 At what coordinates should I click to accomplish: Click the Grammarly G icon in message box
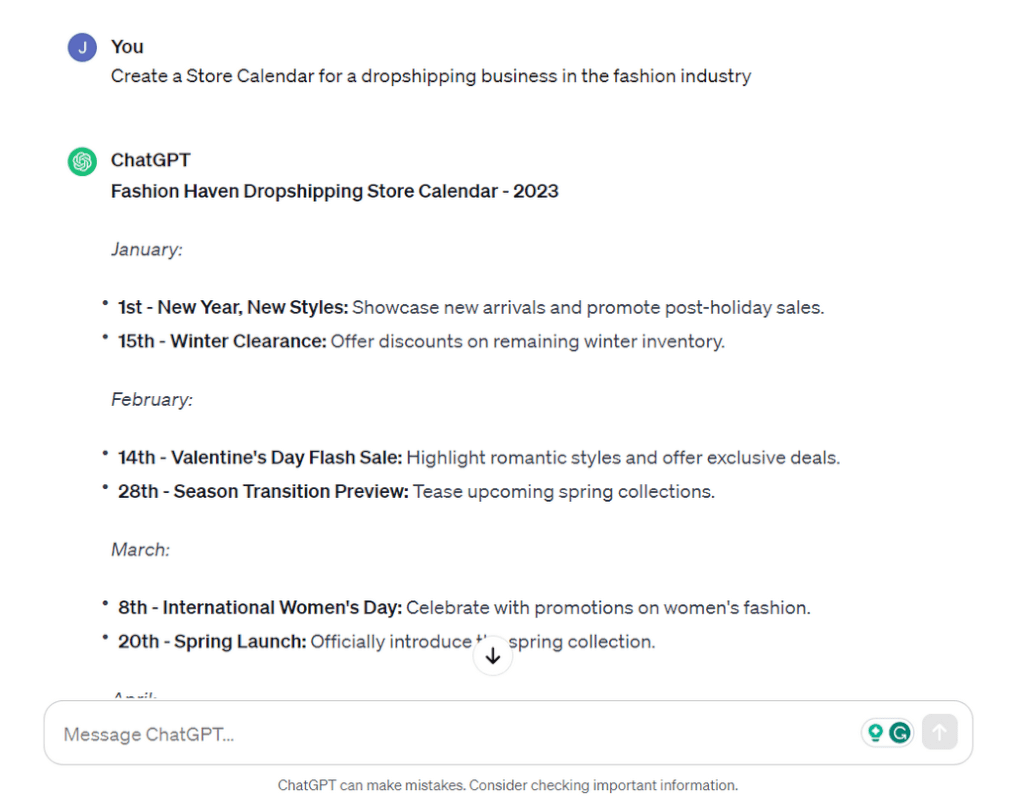[x=900, y=732]
